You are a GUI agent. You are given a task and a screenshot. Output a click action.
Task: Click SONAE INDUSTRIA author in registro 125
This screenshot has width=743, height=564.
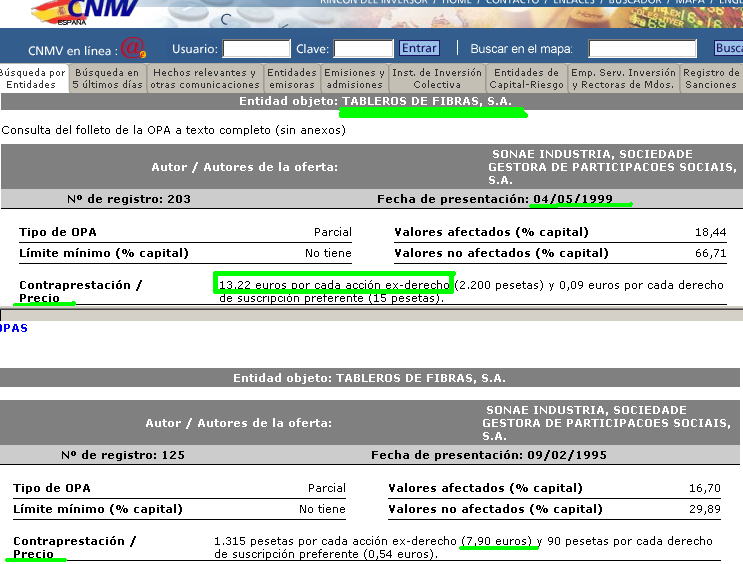click(607, 423)
